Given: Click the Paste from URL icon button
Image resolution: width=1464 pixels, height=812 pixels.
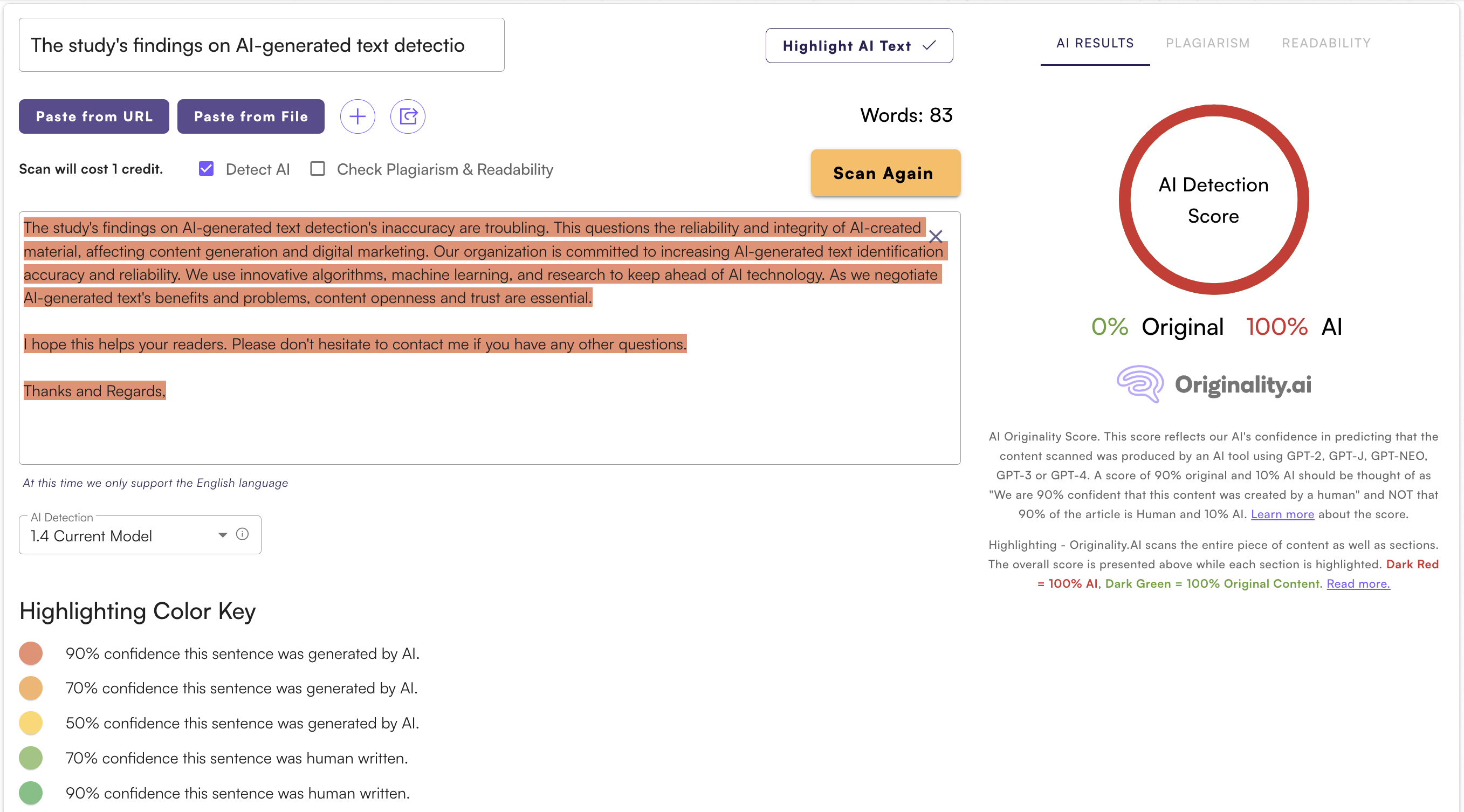Looking at the screenshot, I should tap(92, 116).
